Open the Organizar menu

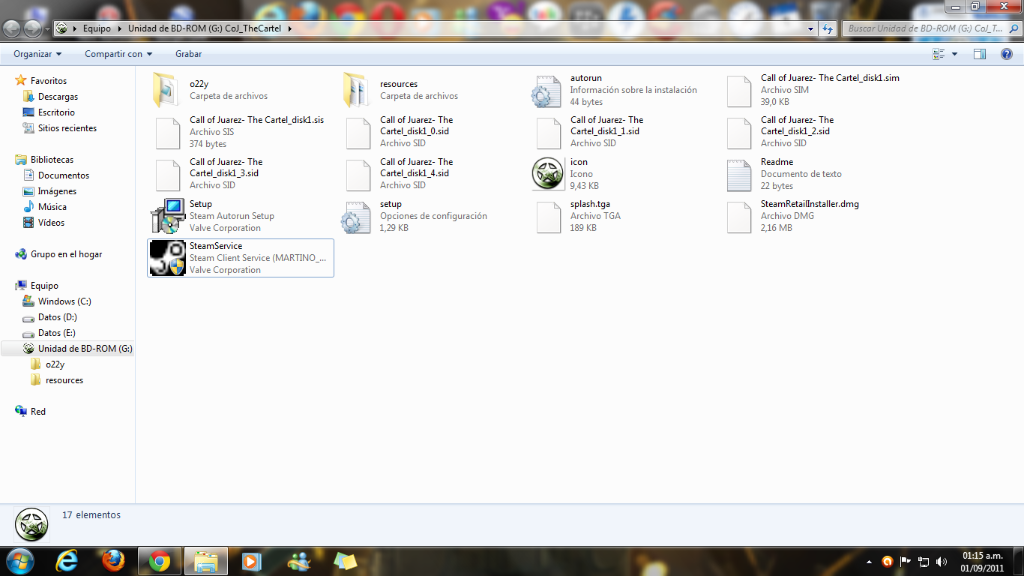(x=37, y=54)
